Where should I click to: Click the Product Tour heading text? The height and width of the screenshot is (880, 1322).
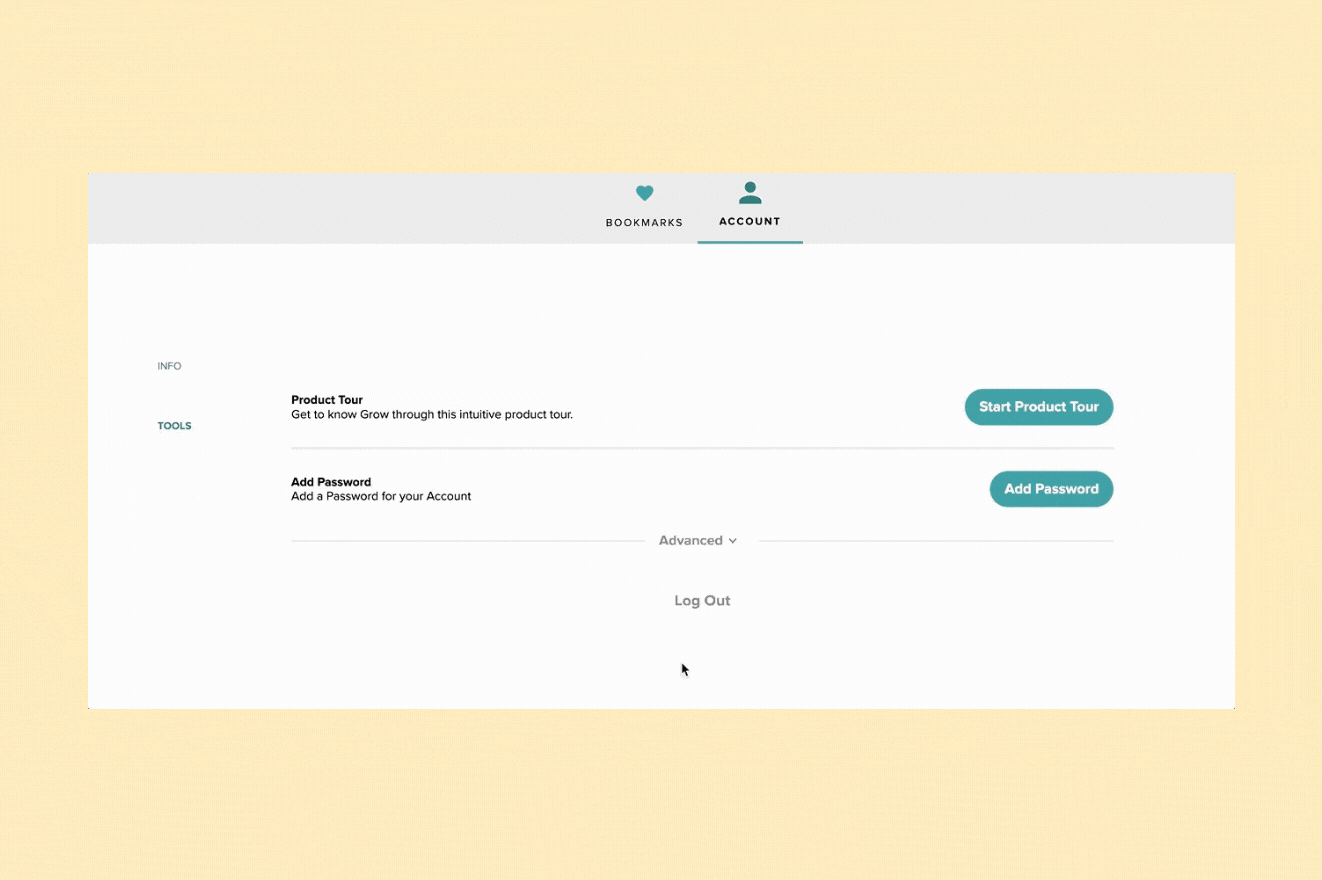pyautogui.click(x=327, y=400)
